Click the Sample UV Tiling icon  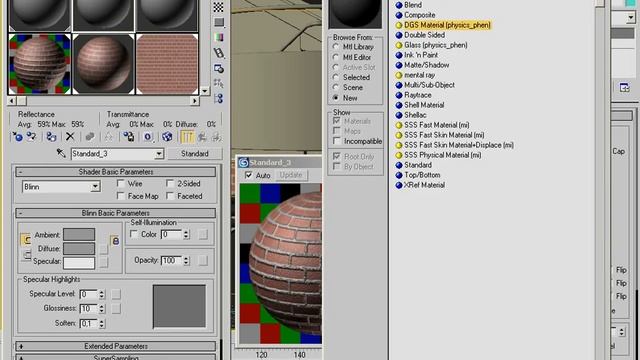click(219, 22)
